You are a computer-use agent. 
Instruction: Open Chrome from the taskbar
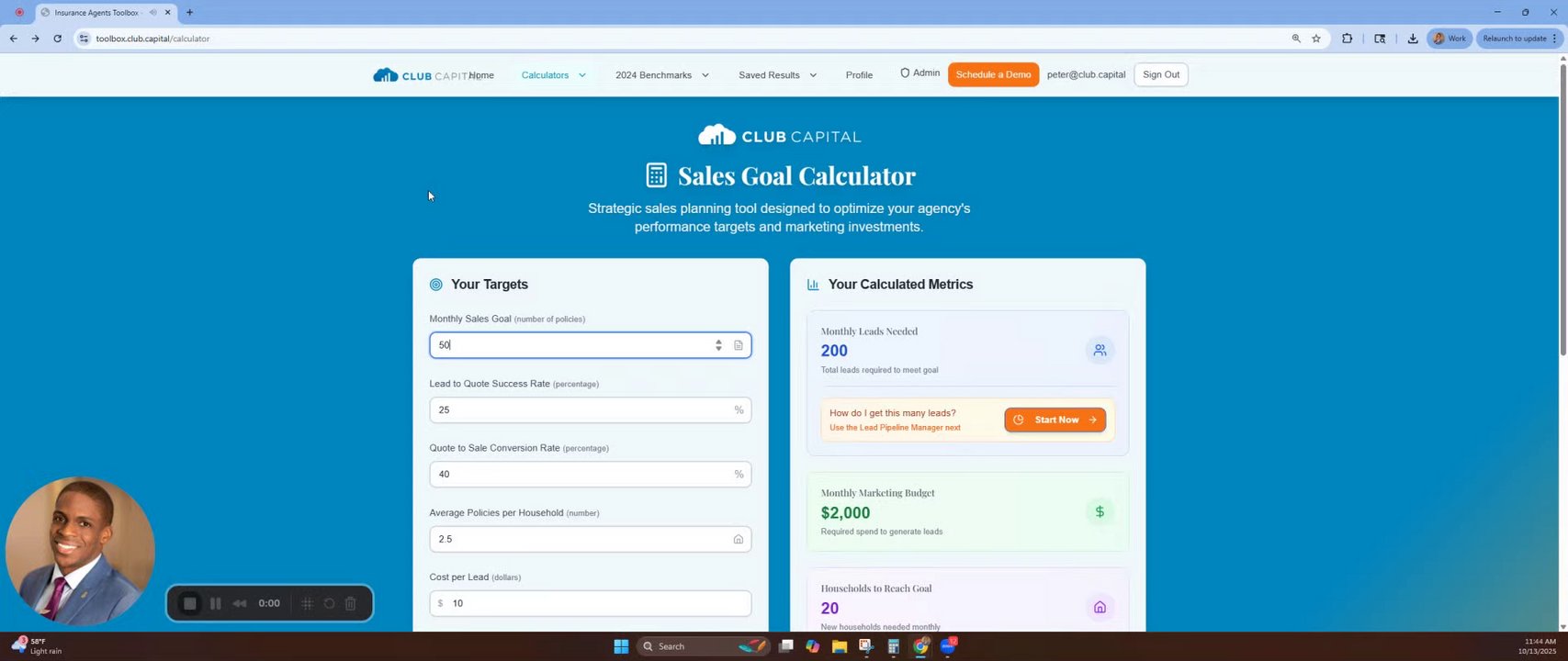coord(920,646)
